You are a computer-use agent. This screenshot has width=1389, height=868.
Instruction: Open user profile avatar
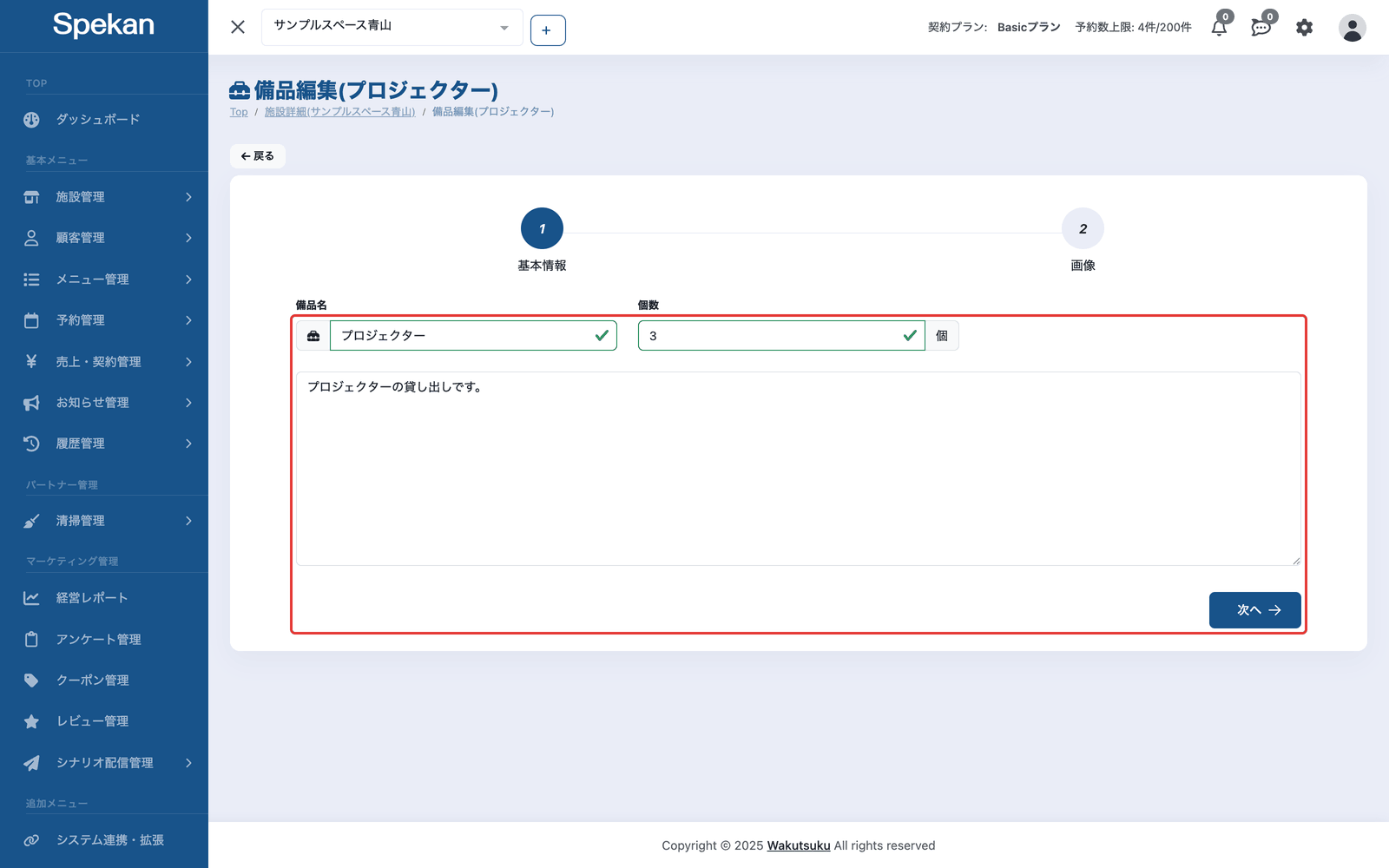(x=1352, y=28)
